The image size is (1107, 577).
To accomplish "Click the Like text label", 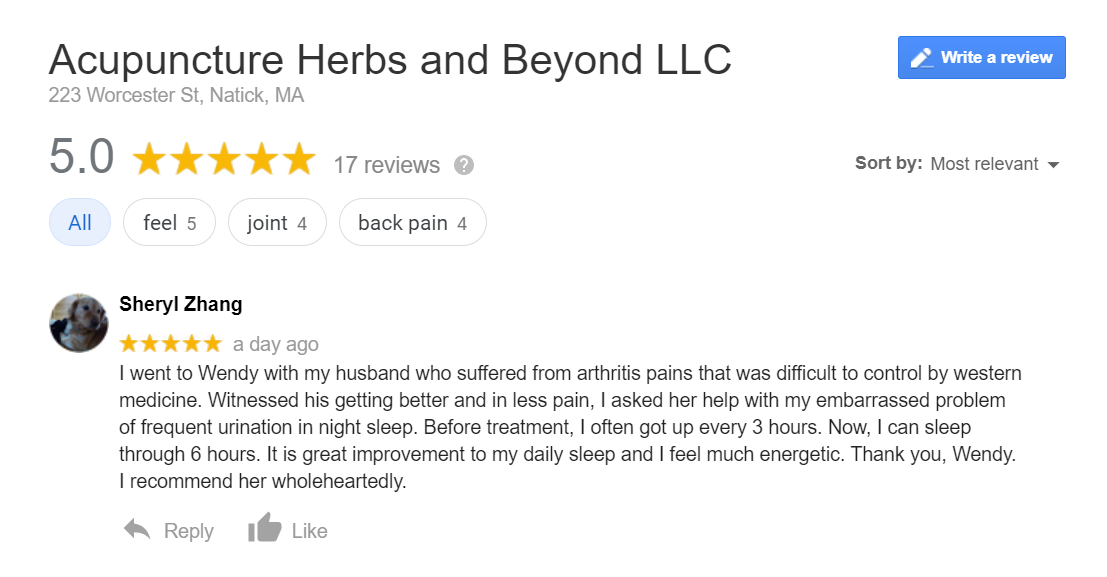I will (x=310, y=531).
